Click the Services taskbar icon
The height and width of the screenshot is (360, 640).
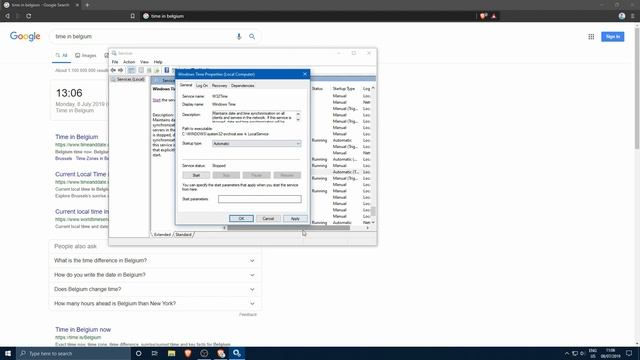tap(237, 353)
